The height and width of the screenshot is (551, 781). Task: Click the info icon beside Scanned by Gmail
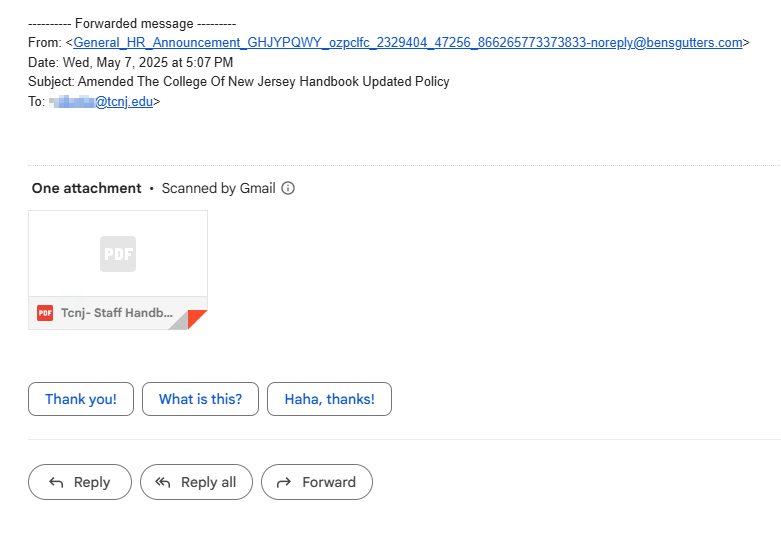click(288, 188)
